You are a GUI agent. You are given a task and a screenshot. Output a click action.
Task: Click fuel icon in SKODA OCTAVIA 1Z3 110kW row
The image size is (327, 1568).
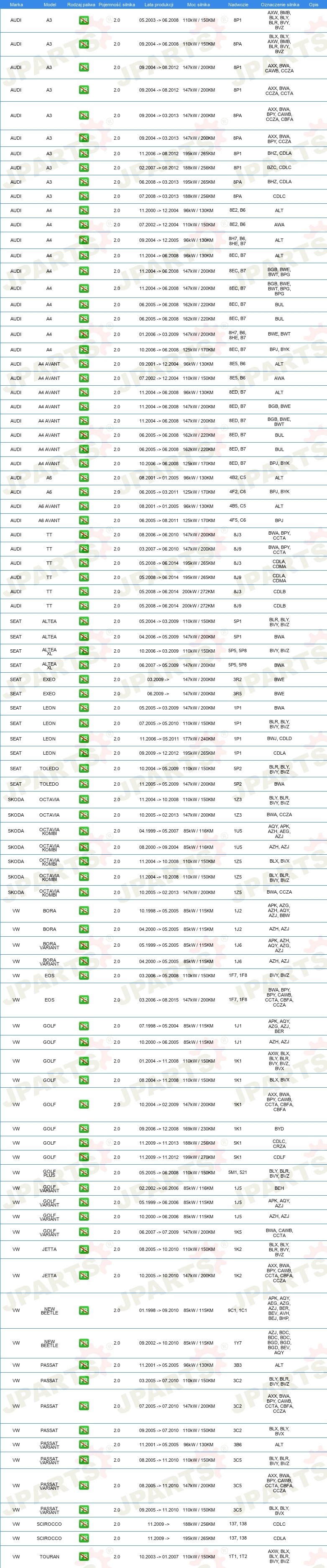click(84, 800)
